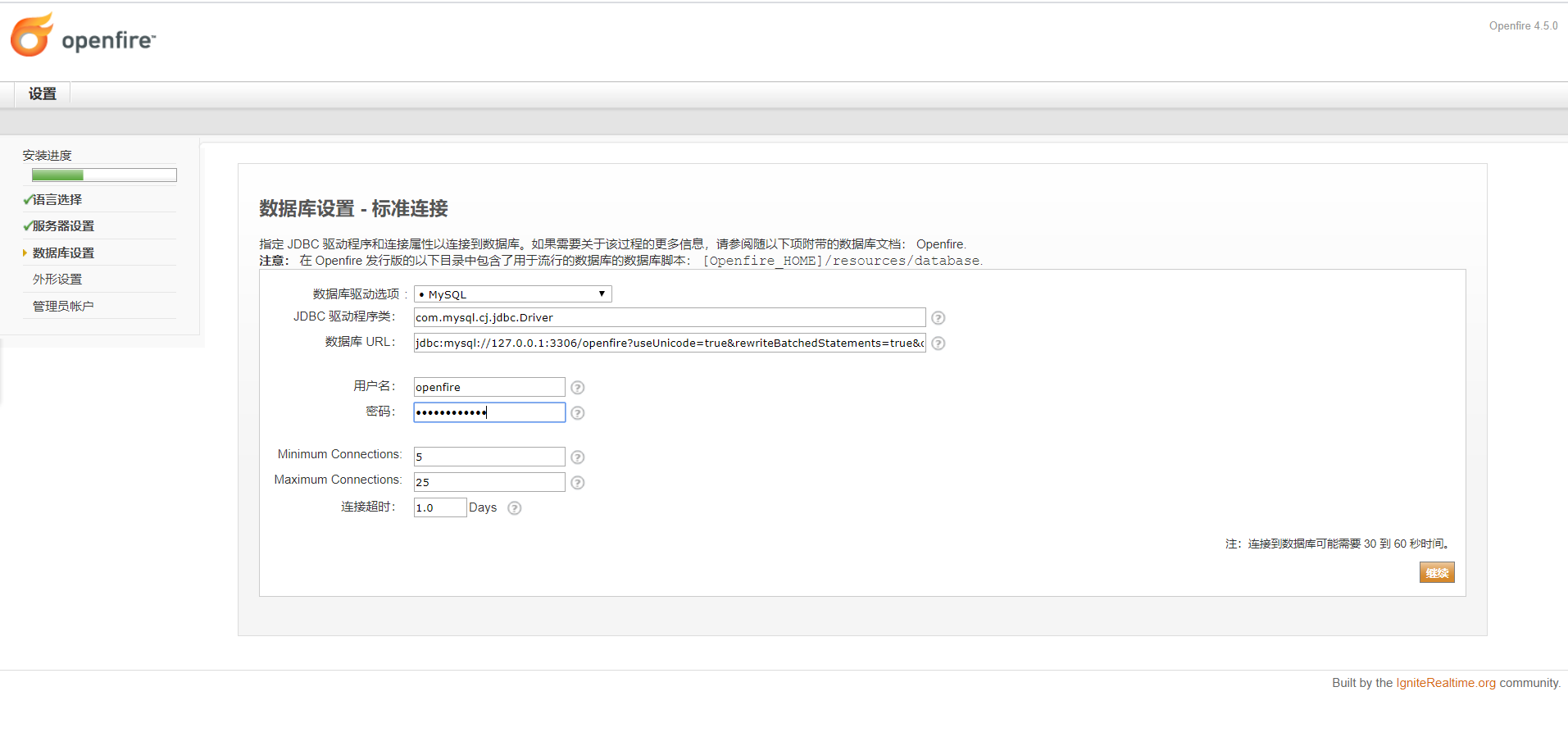The width and height of the screenshot is (1568, 737).
Task: Click the note about 30 到 60 秒时间
Action: (1338, 544)
